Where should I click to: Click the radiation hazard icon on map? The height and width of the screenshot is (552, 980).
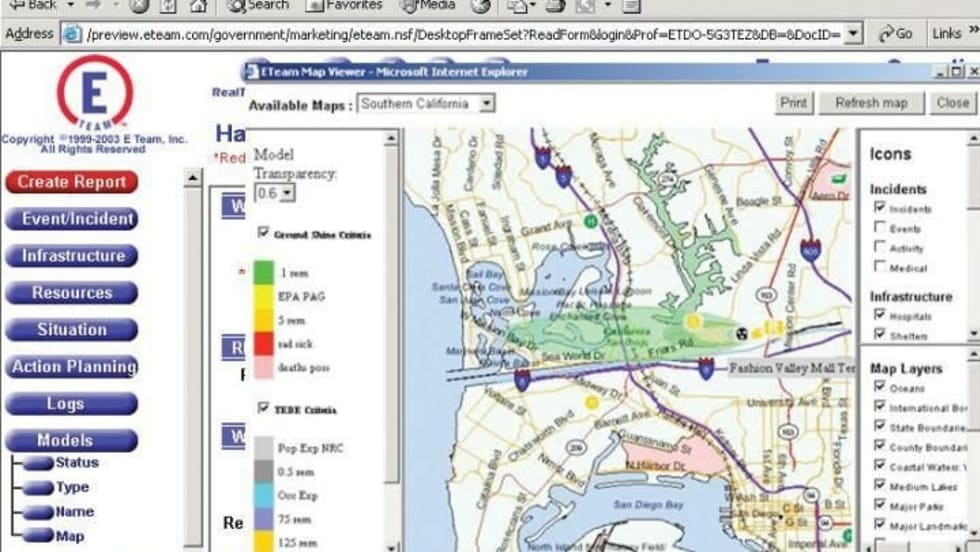pyautogui.click(x=742, y=333)
